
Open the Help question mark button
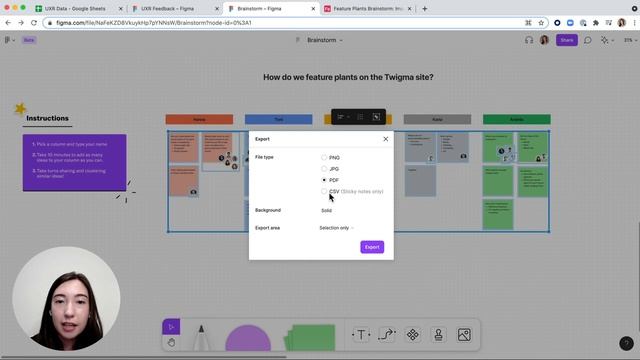[x=626, y=343]
